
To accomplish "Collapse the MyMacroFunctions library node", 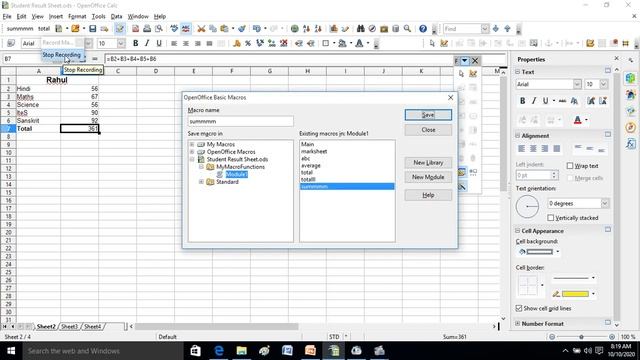I will (201, 167).
